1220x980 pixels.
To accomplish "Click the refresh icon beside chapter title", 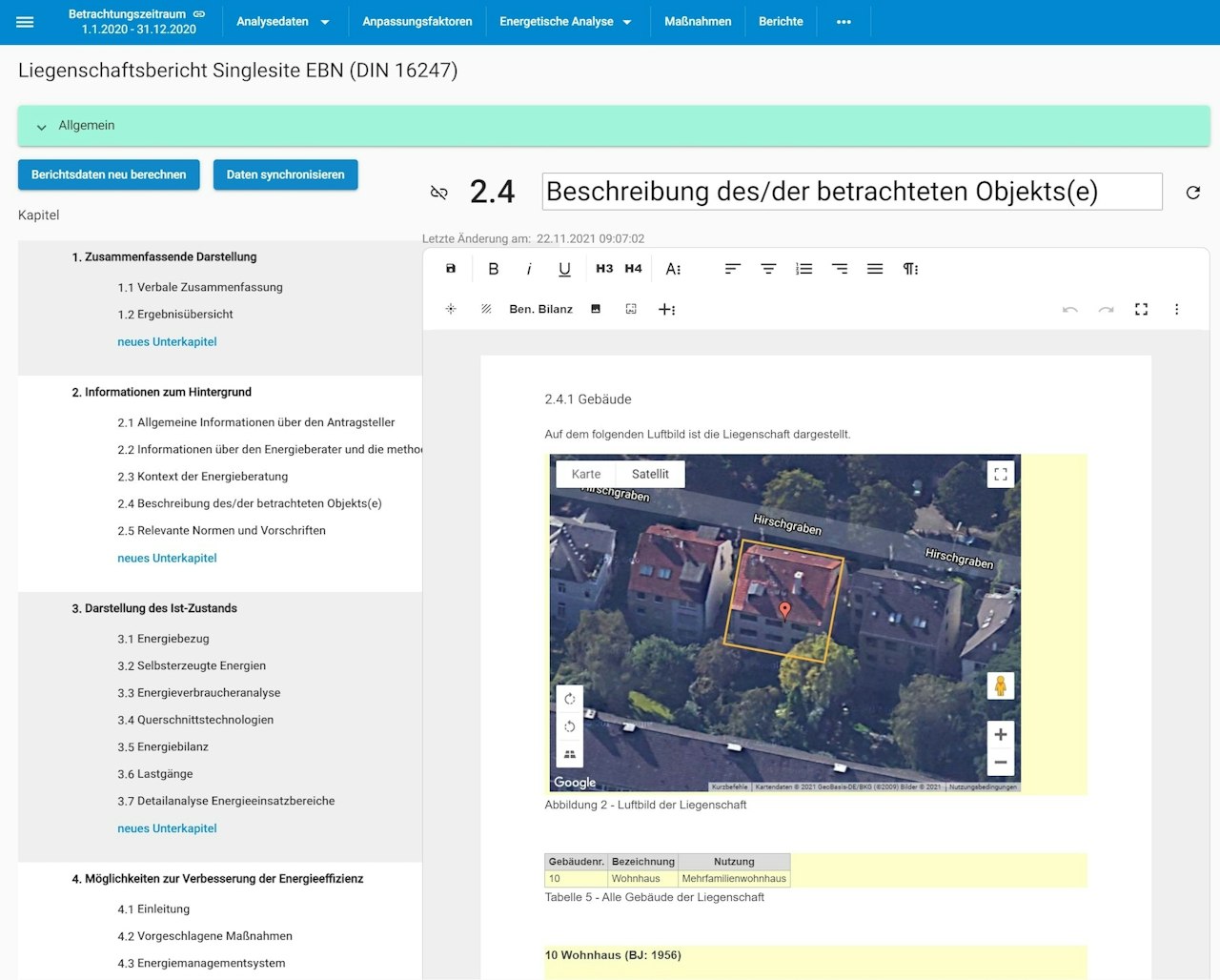I will (1192, 193).
